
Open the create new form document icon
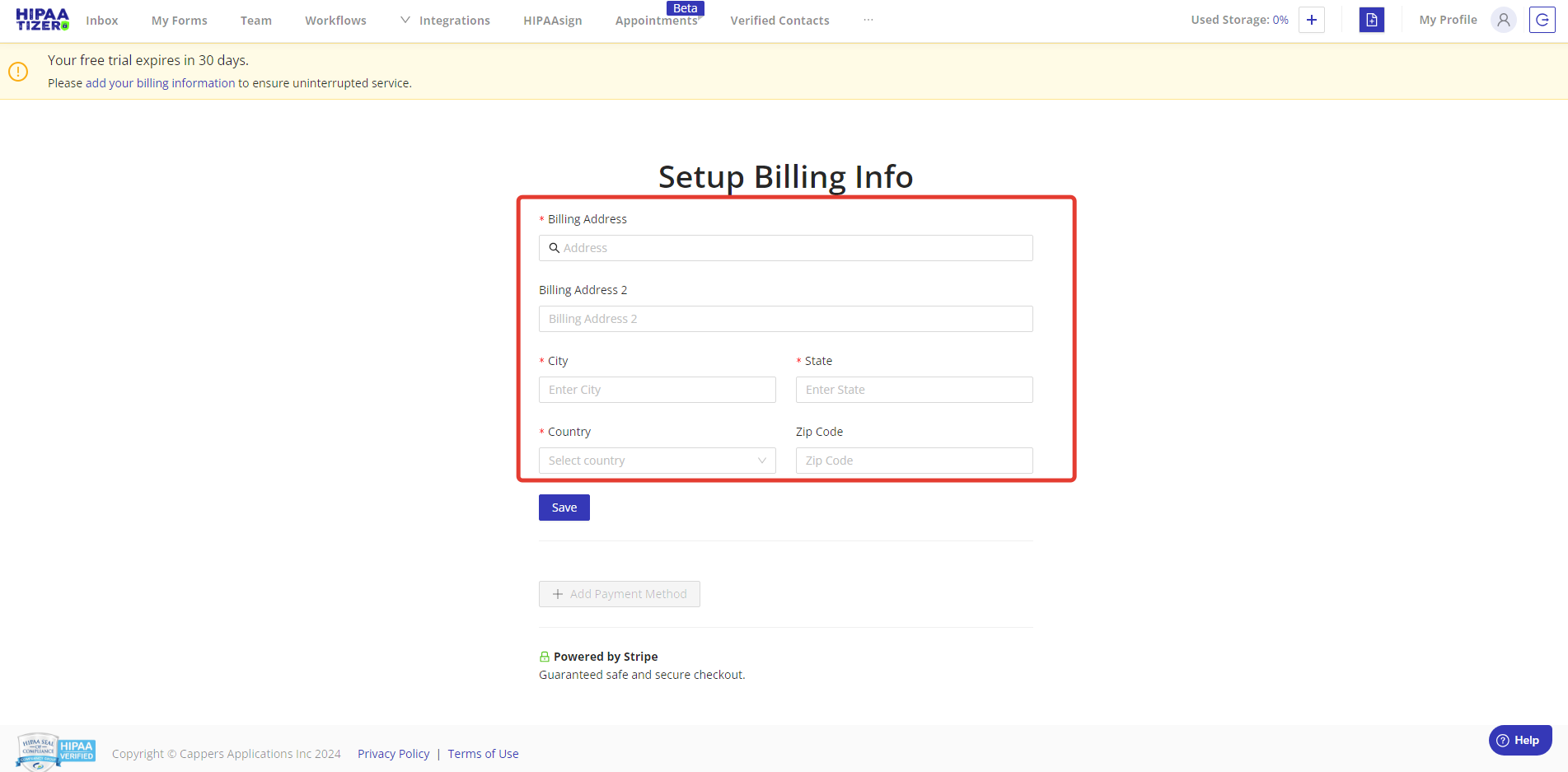pyautogui.click(x=1371, y=19)
